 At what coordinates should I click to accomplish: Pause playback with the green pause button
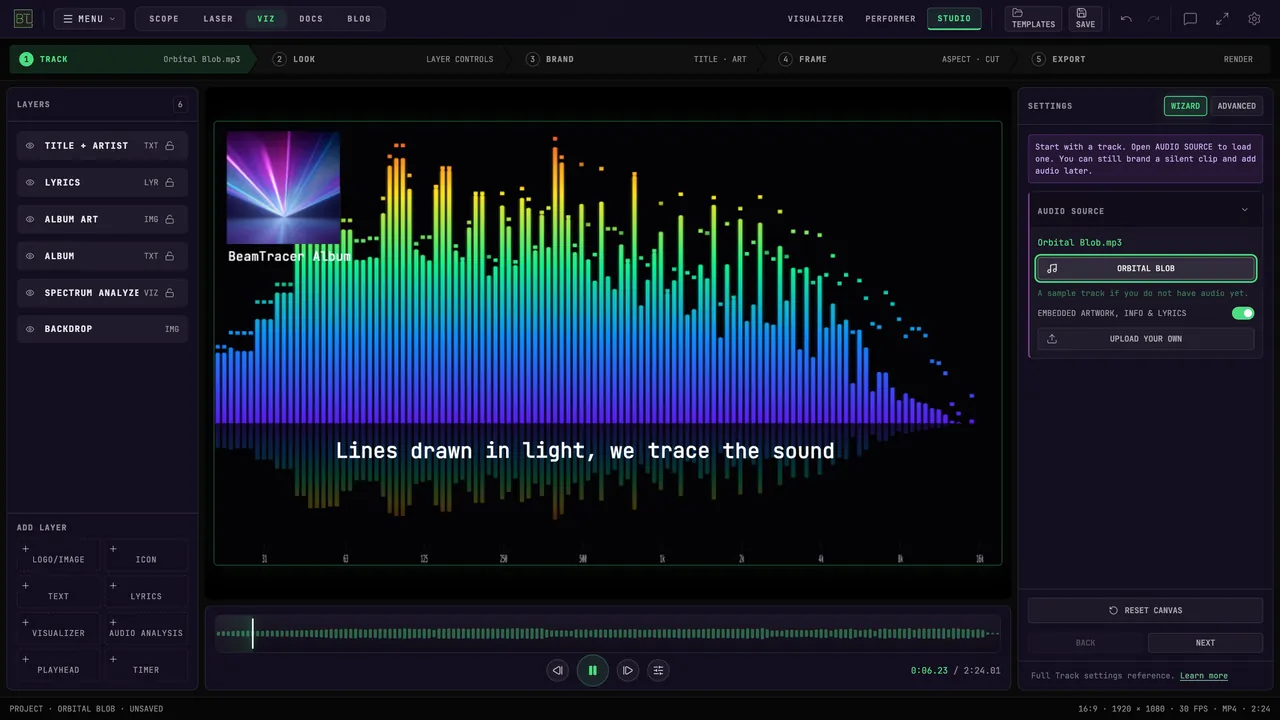coord(592,670)
